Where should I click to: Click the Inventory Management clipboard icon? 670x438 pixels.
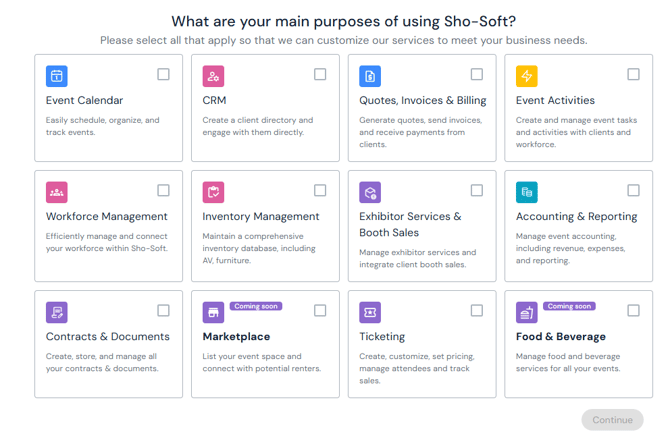213,192
